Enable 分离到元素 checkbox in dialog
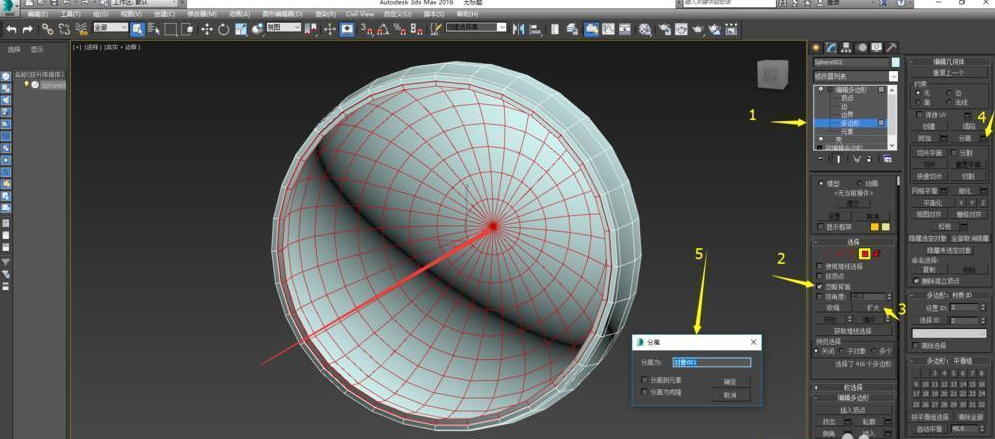 click(645, 380)
